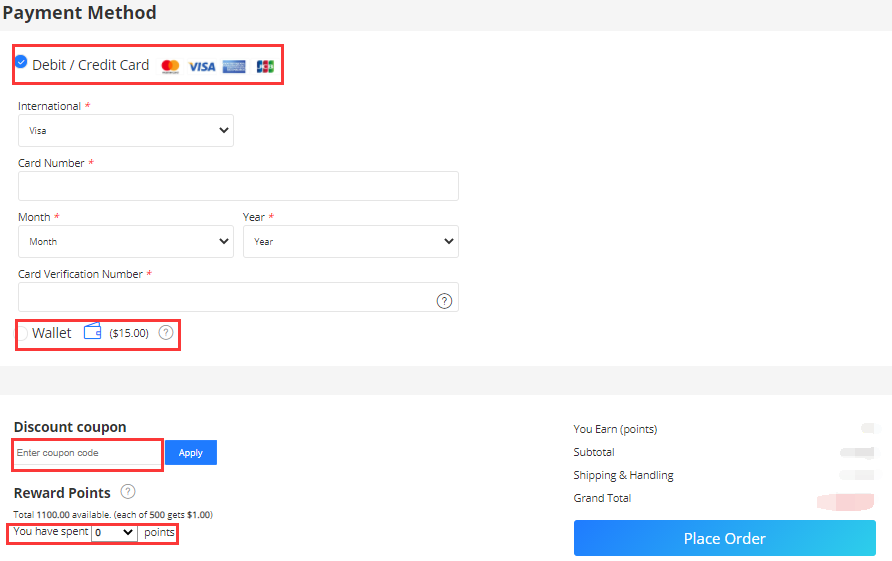892x561 pixels.
Task: Click the help icon beside Wallet balance
Action: click(166, 332)
